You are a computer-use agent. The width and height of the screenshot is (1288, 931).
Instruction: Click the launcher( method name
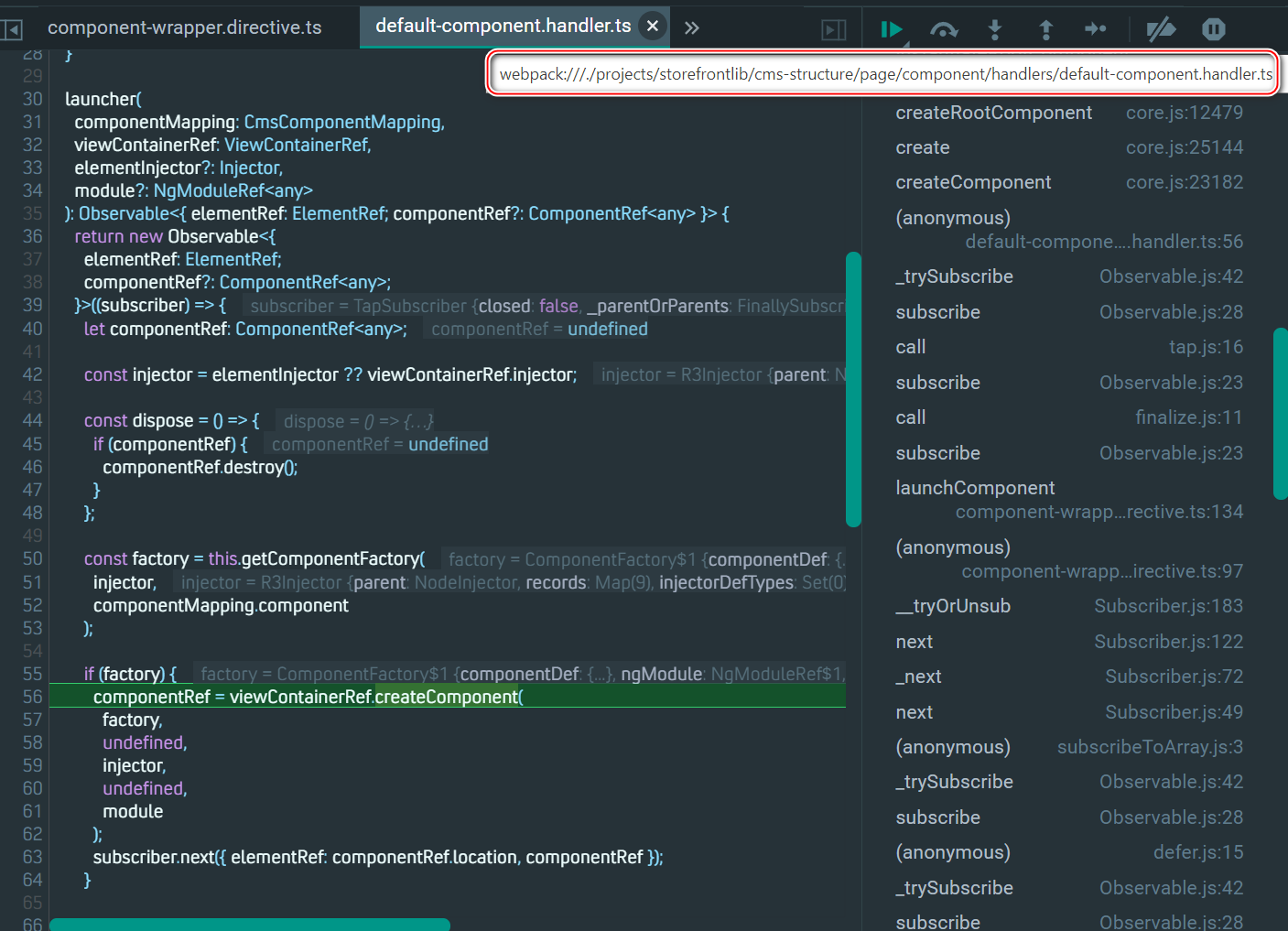103,99
